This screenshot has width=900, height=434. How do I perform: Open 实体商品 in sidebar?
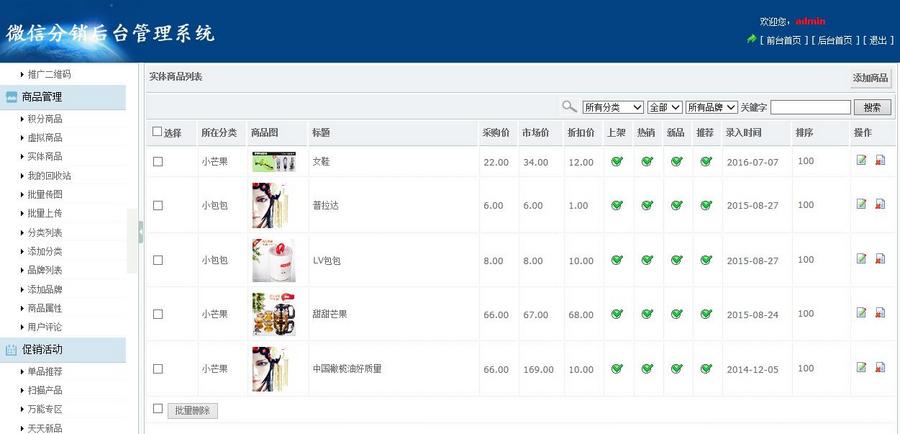click(45, 156)
